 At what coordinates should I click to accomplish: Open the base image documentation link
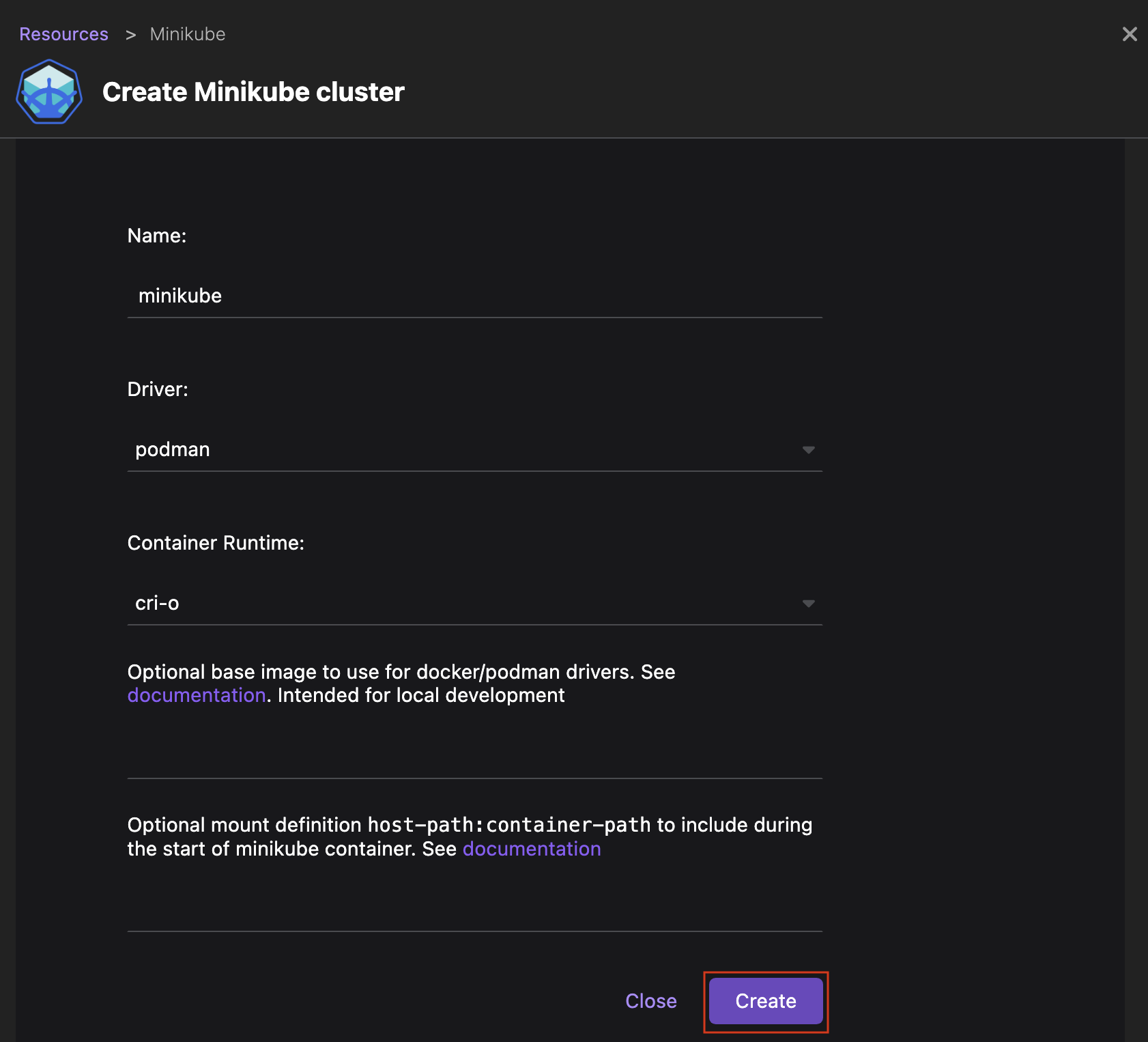(197, 695)
